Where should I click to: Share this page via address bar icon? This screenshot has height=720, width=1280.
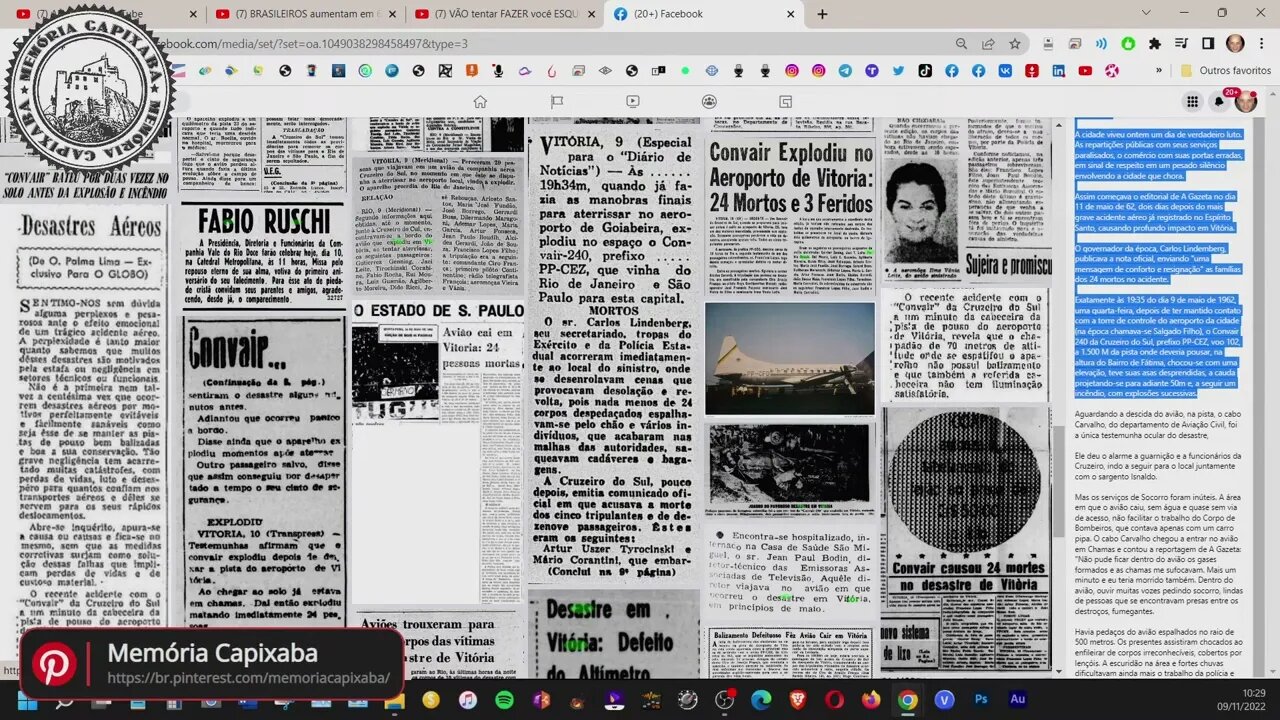[988, 44]
